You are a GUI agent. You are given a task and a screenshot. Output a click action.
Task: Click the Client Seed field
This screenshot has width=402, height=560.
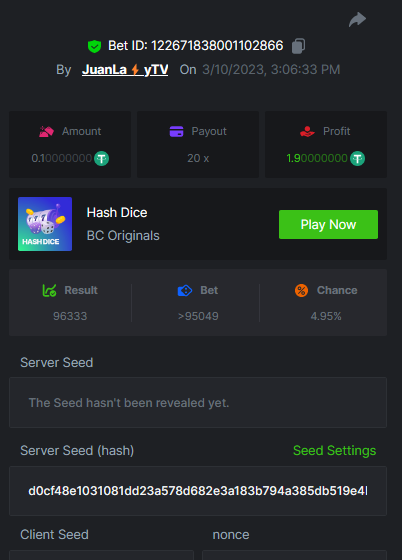pyautogui.click(x=101, y=555)
